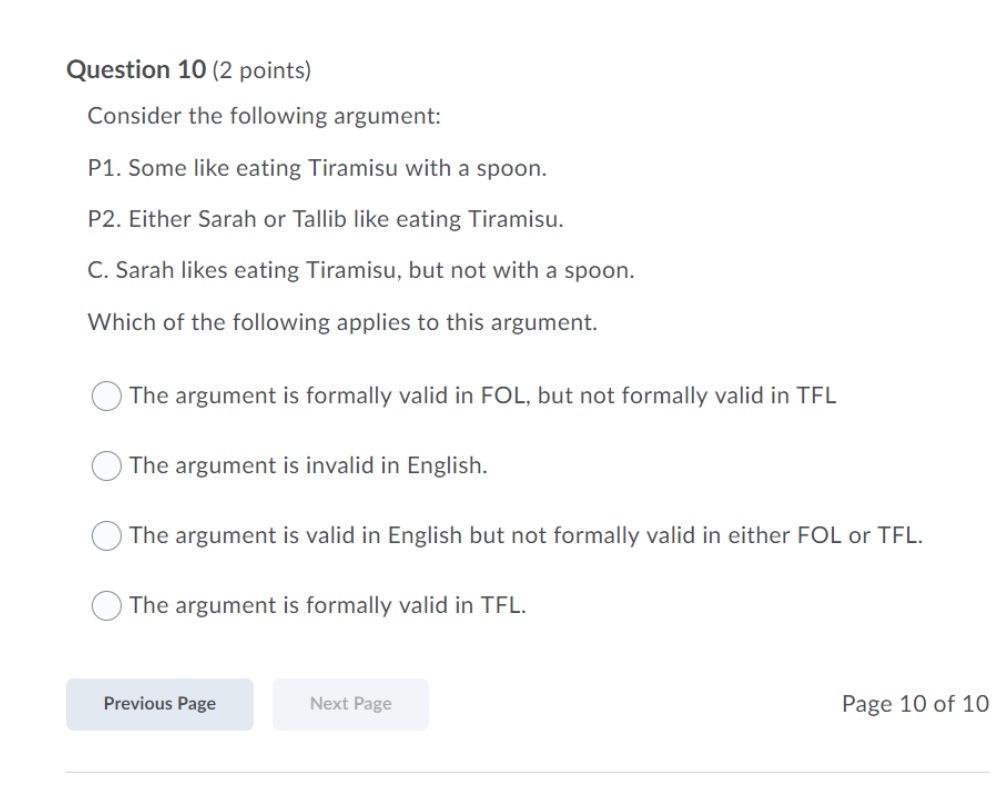
Task: Select the argument is invalid in English option
Action: coord(107,465)
